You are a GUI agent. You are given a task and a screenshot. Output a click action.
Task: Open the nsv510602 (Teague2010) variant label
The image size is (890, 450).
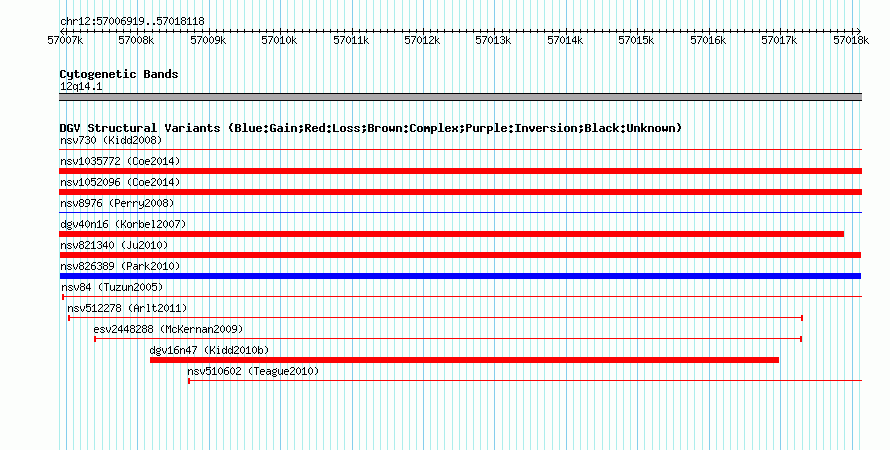(253, 371)
